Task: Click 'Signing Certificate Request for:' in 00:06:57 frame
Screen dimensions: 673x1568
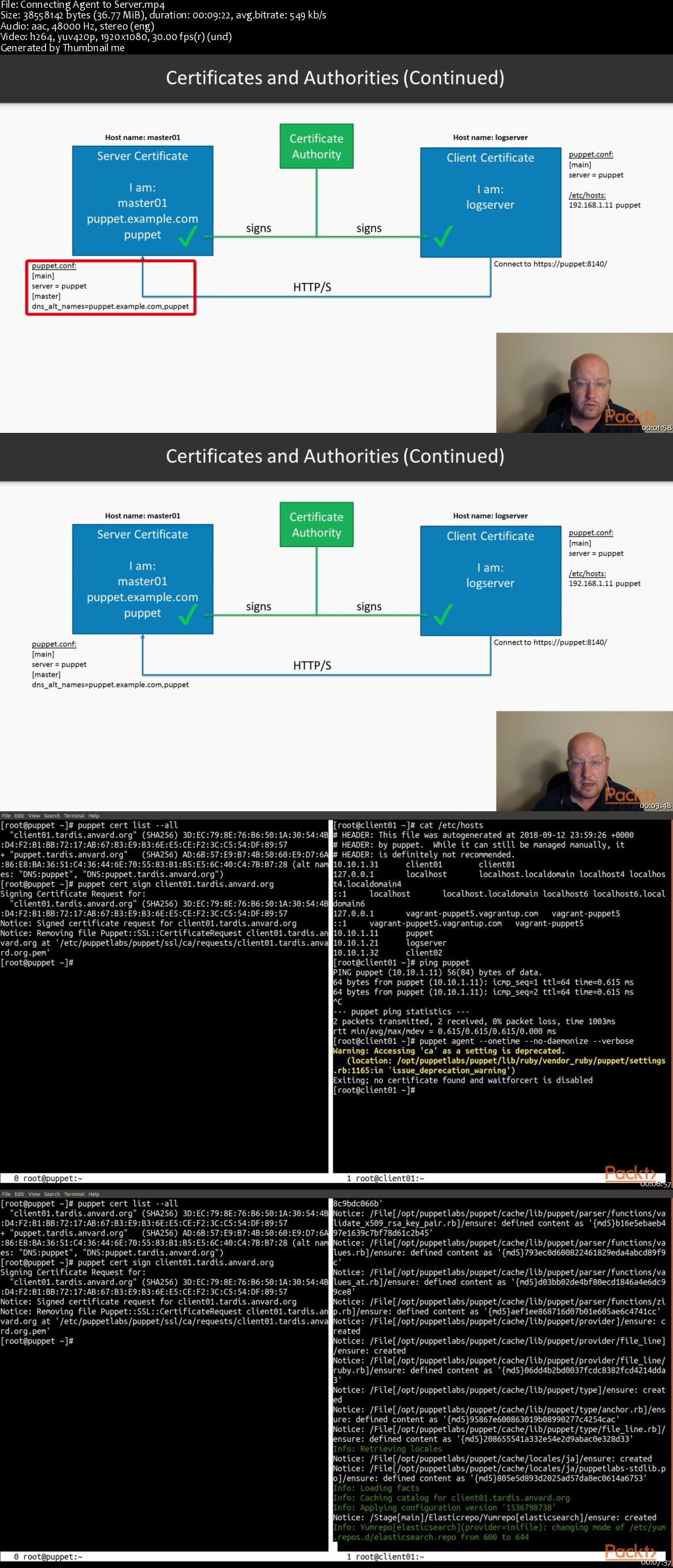Action: click(x=73, y=894)
